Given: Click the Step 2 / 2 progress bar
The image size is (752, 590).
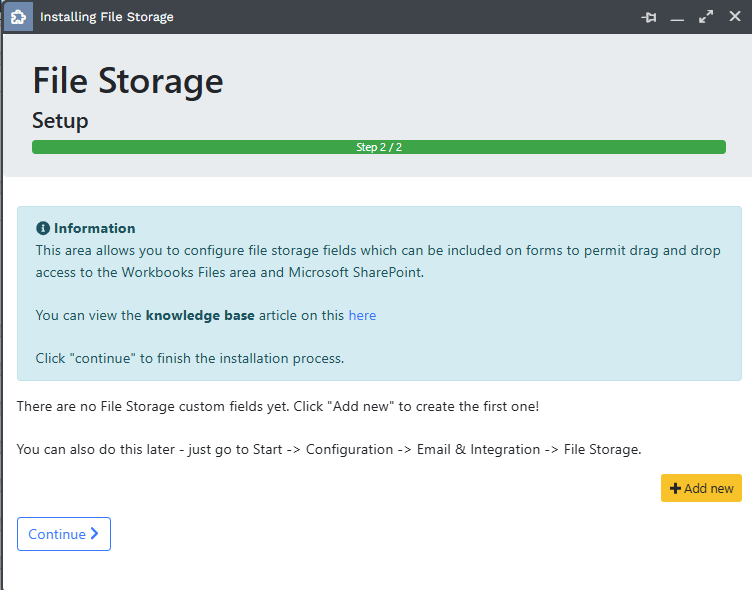Looking at the screenshot, I should (378, 147).
